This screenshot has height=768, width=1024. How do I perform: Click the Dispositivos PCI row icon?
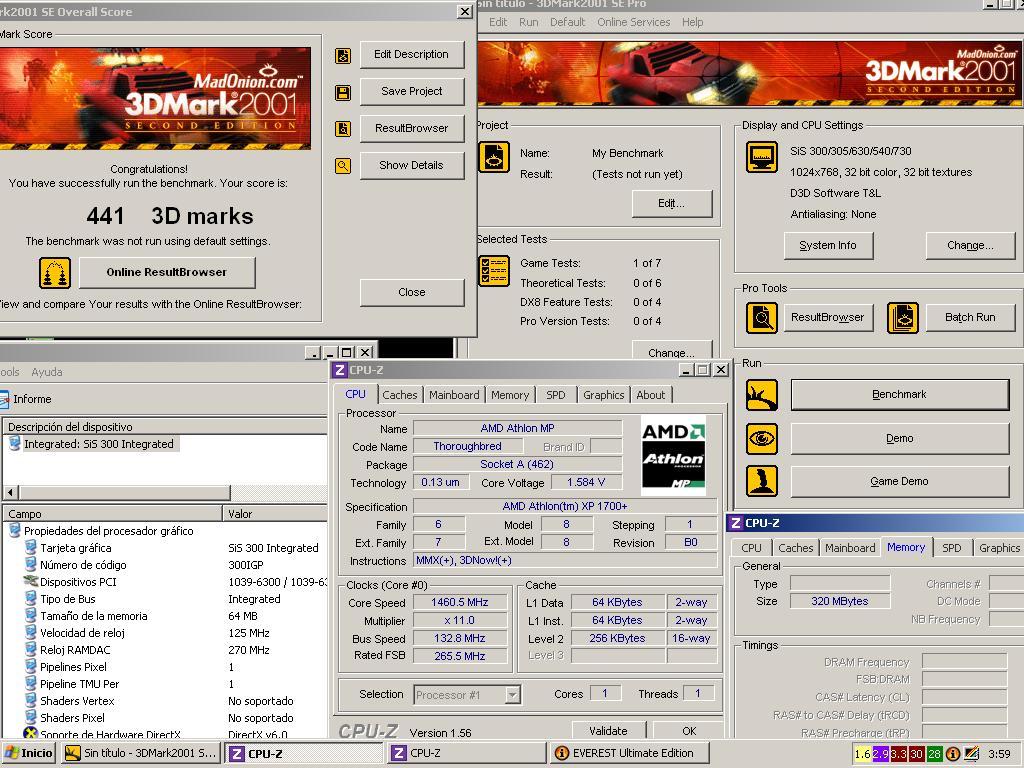30,581
